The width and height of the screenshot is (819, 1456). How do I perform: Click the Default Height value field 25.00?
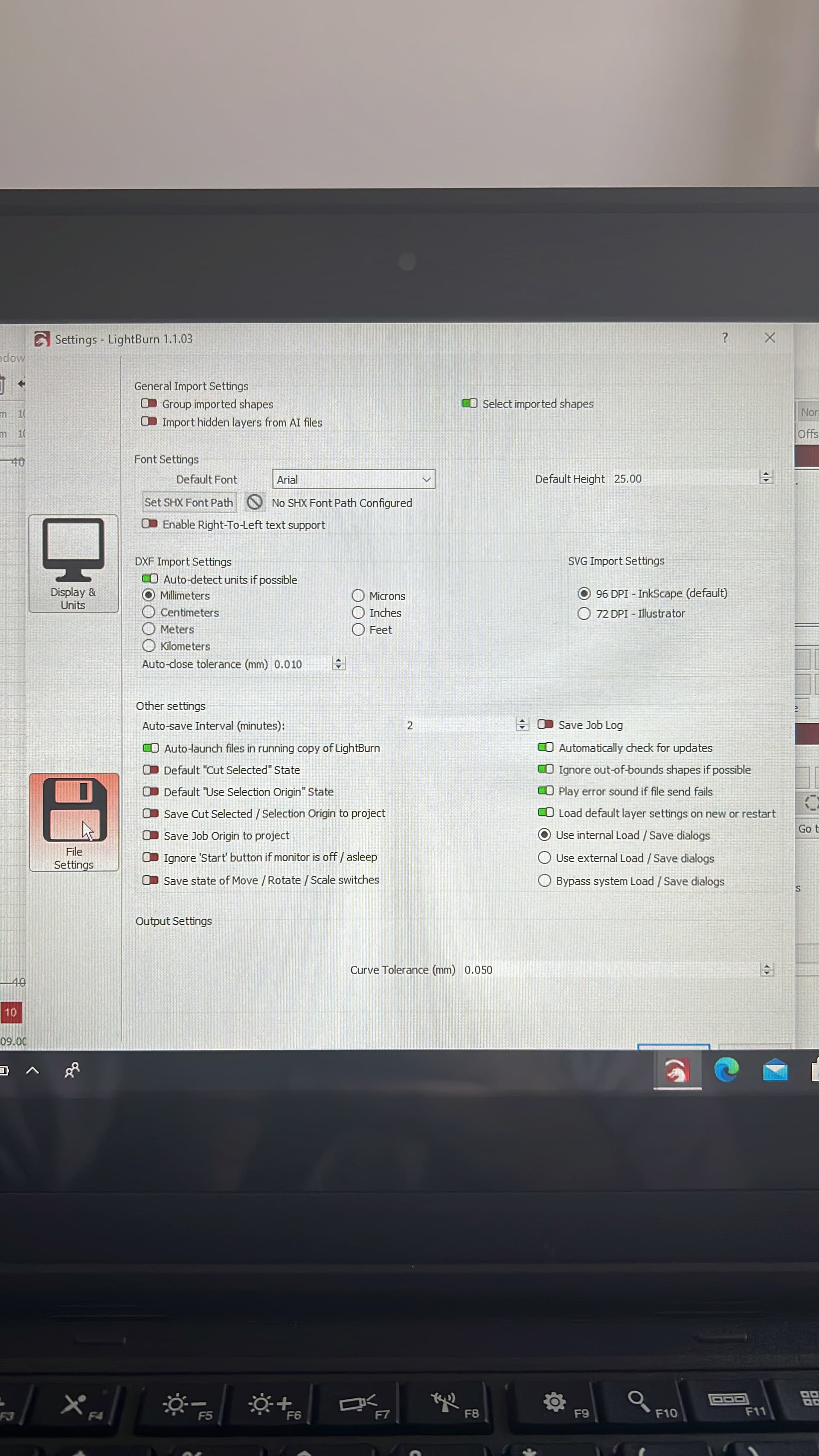point(685,479)
